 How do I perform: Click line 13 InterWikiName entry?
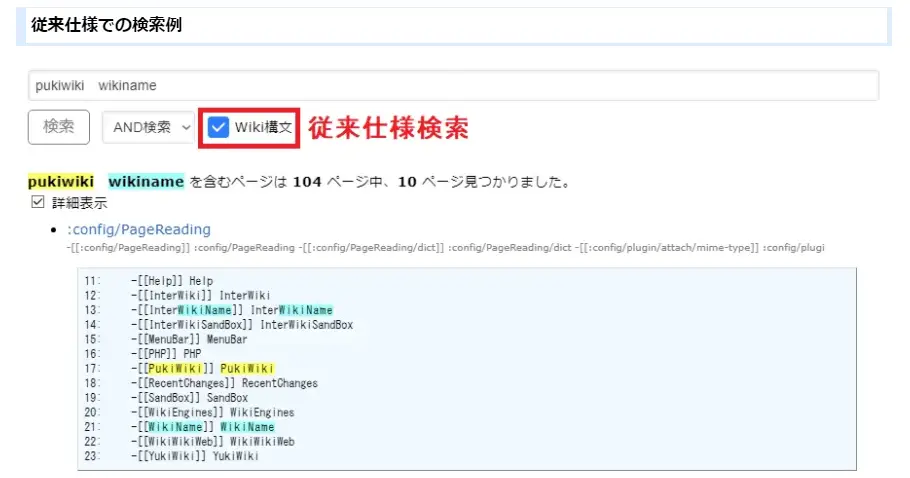tap(232, 310)
